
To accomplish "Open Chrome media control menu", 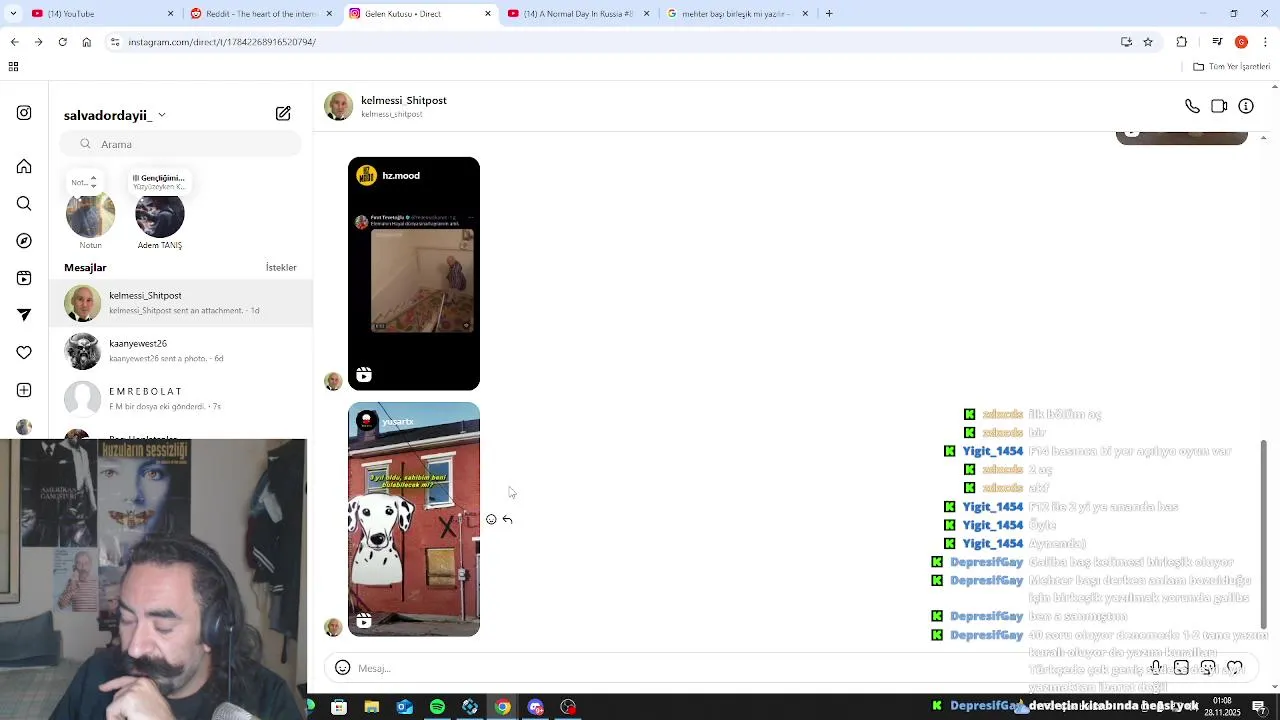I will click(x=1217, y=42).
